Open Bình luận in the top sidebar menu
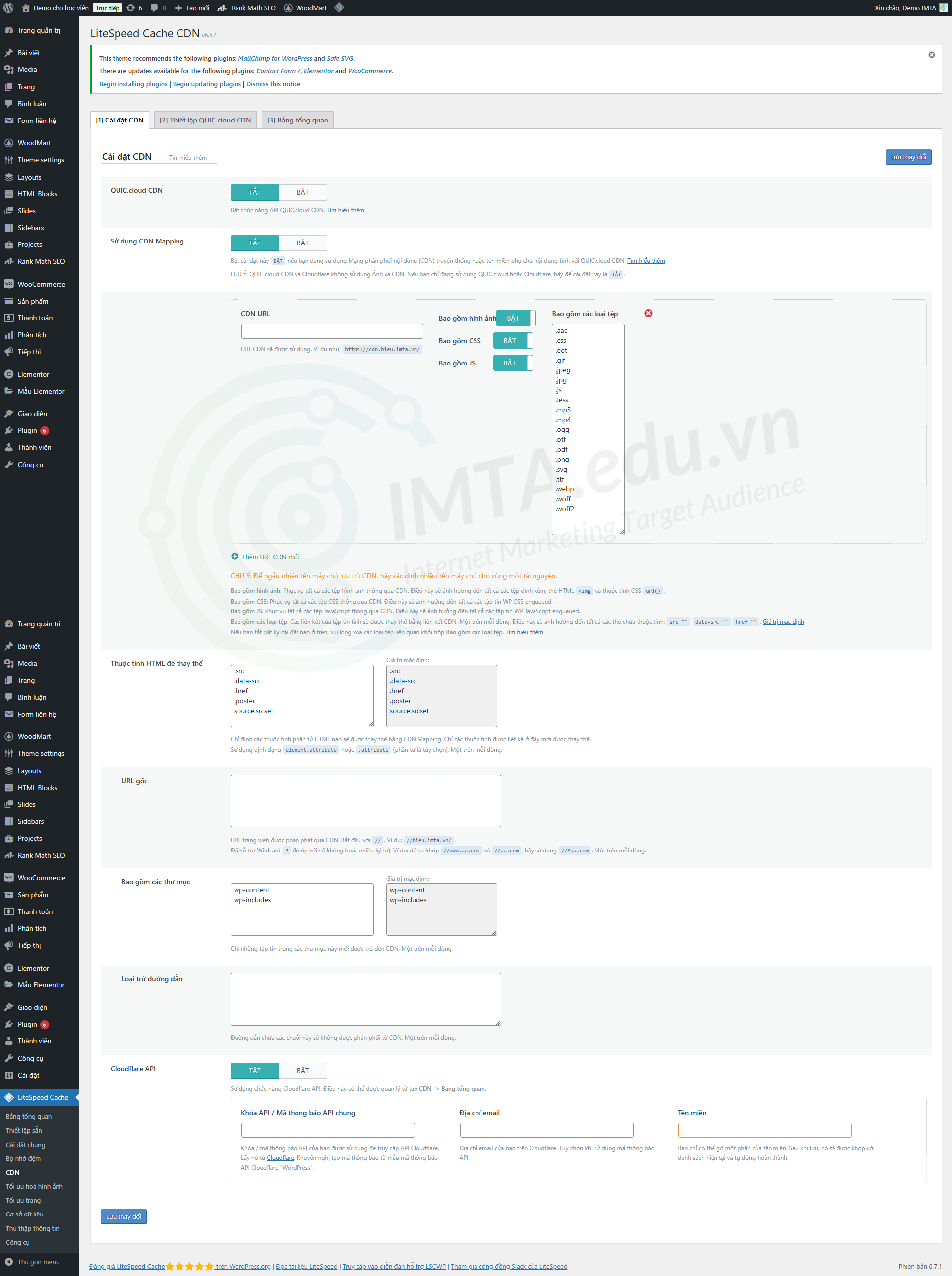 [32, 104]
